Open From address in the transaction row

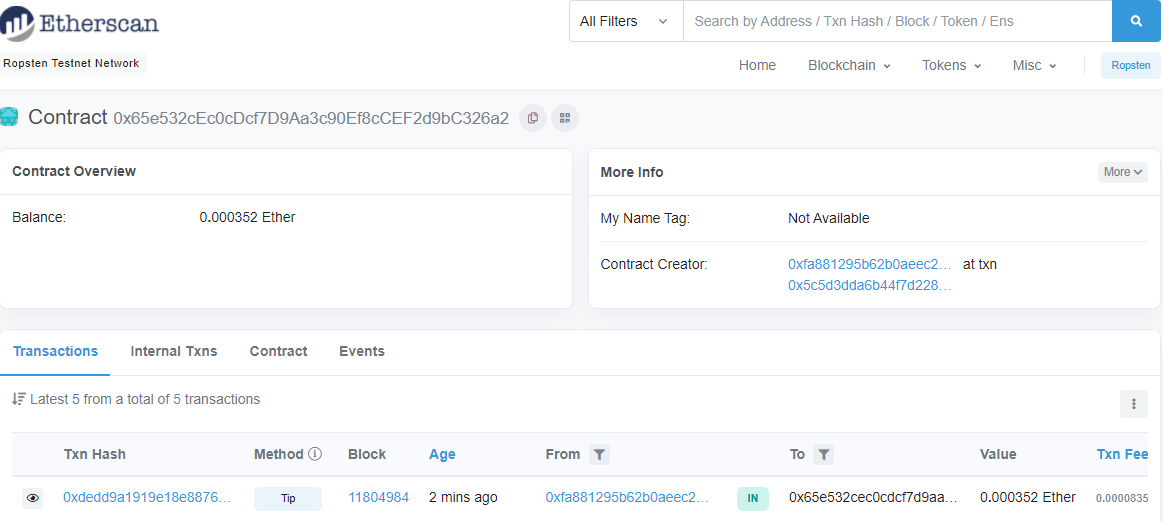point(627,497)
